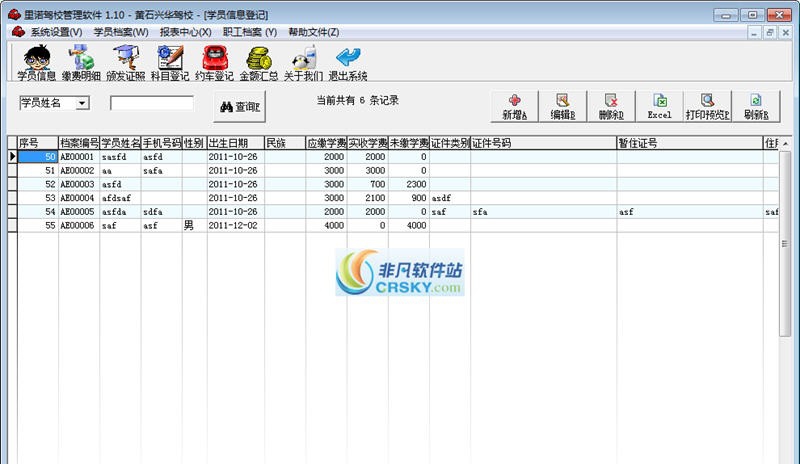800x464 pixels.
Task: Click the vertical scrollbar thumb
Action: [785, 243]
